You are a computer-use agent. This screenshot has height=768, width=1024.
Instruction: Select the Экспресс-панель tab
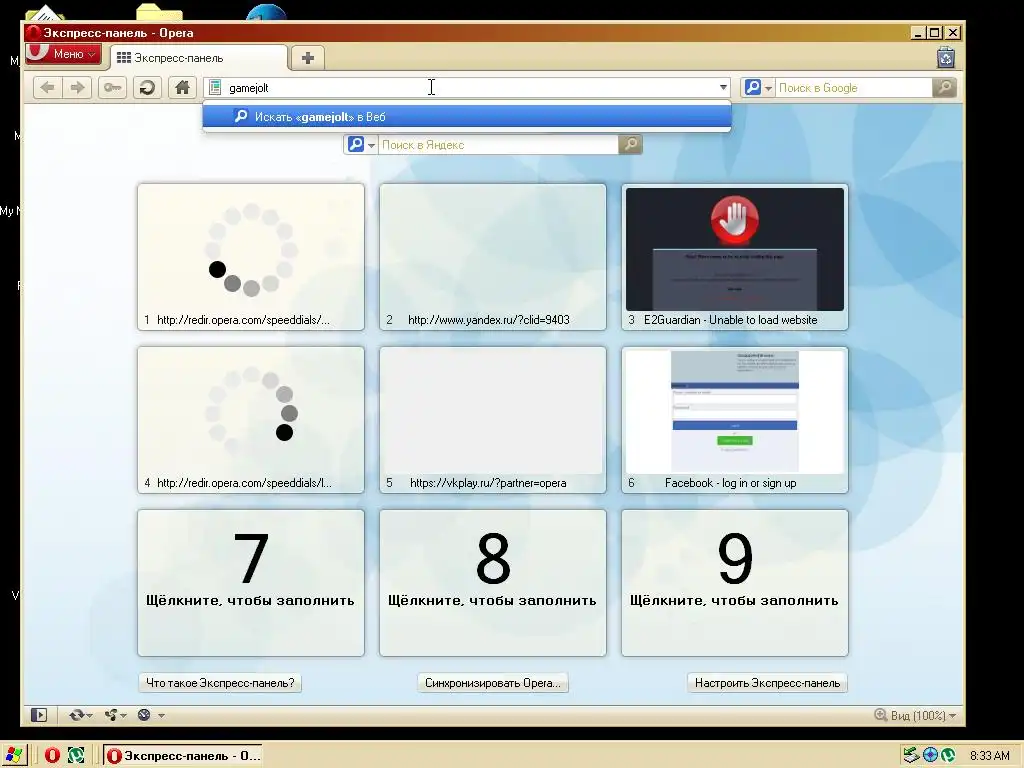(x=198, y=58)
